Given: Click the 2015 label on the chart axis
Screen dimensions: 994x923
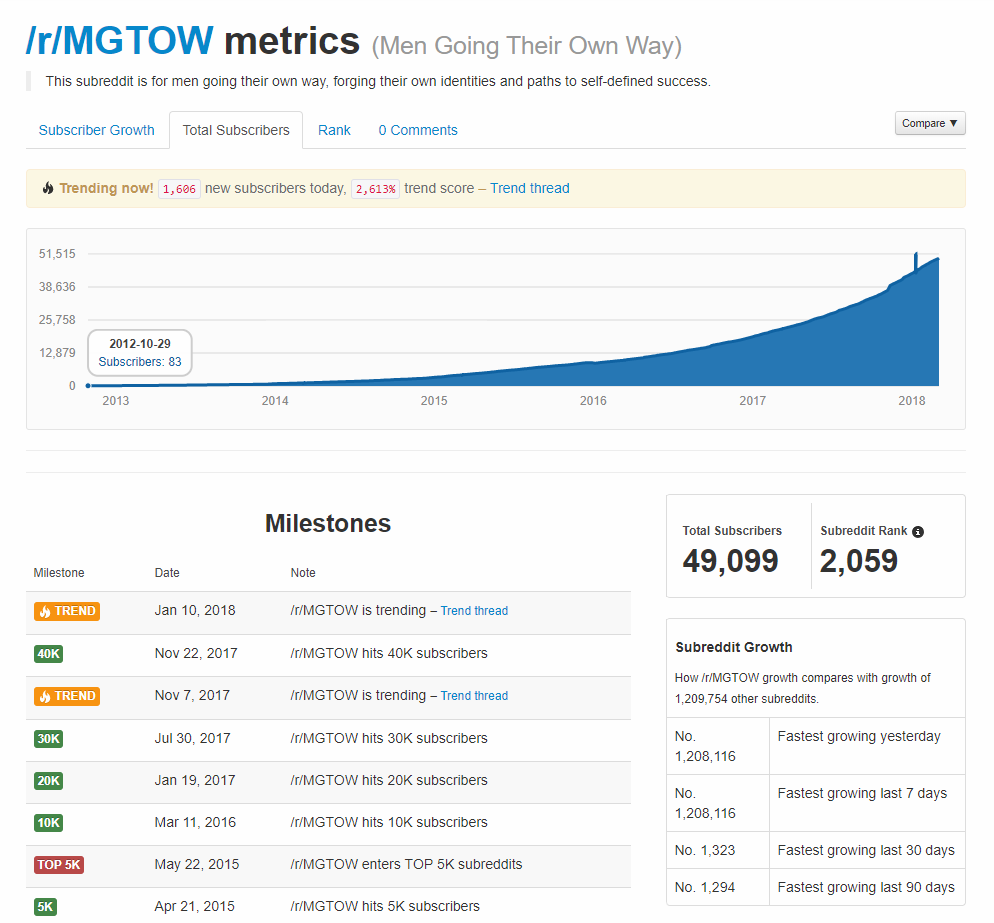Looking at the screenshot, I should 434,401.
